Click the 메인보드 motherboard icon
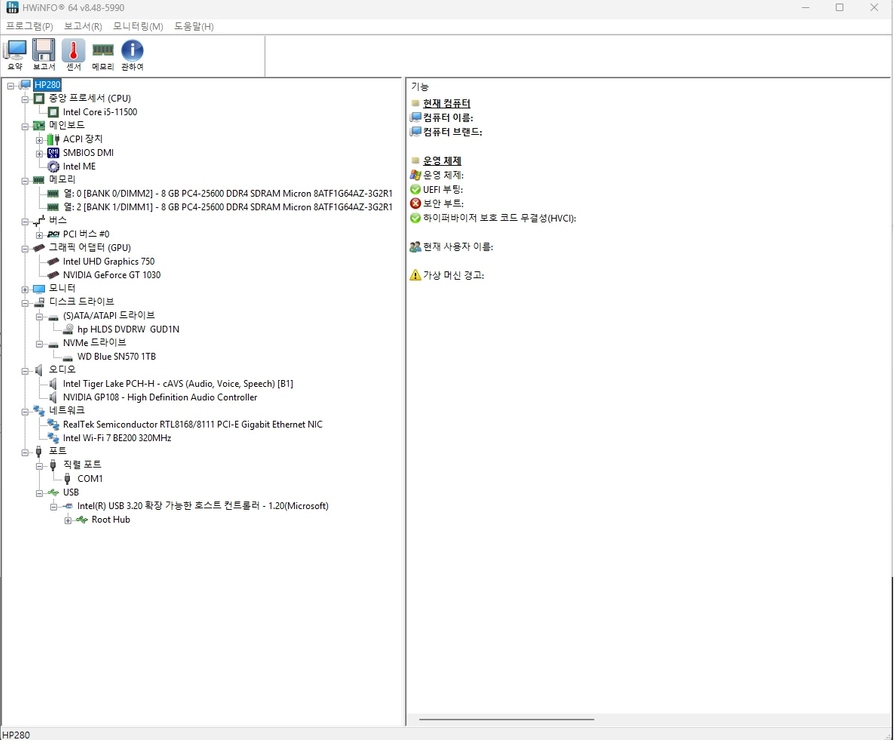The width and height of the screenshot is (895, 750). 39,126
